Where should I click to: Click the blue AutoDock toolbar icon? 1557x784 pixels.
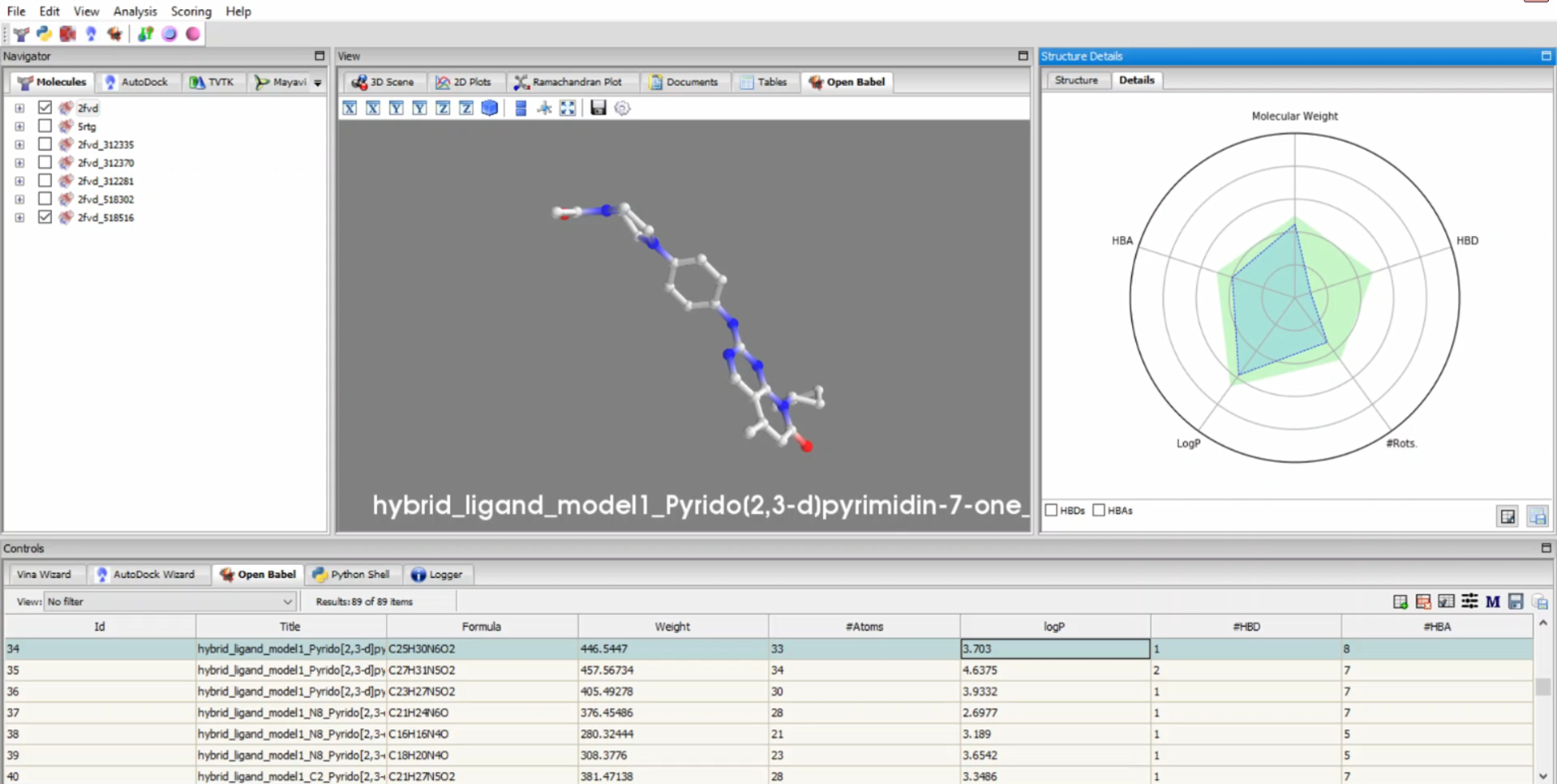(x=91, y=34)
